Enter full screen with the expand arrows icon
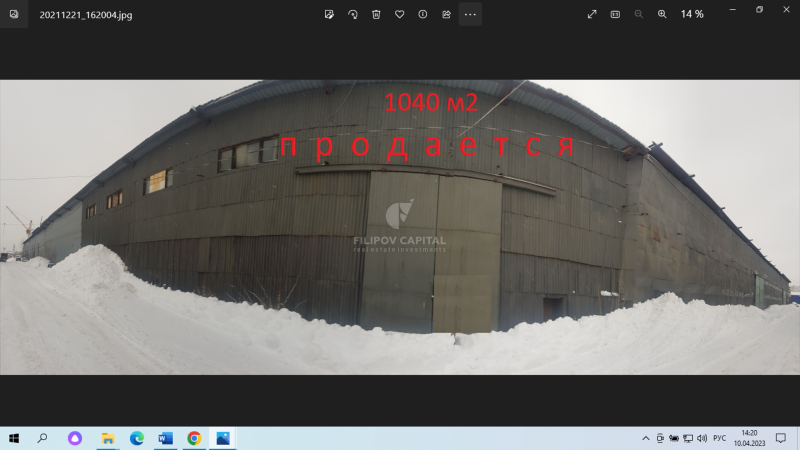The image size is (800, 450). point(592,14)
